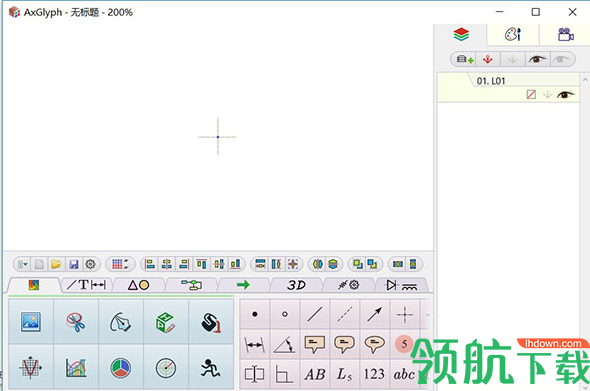Viewport: 590px width, 391px height.
Task: Insert a rounded speech bubble callout
Action: click(345, 344)
